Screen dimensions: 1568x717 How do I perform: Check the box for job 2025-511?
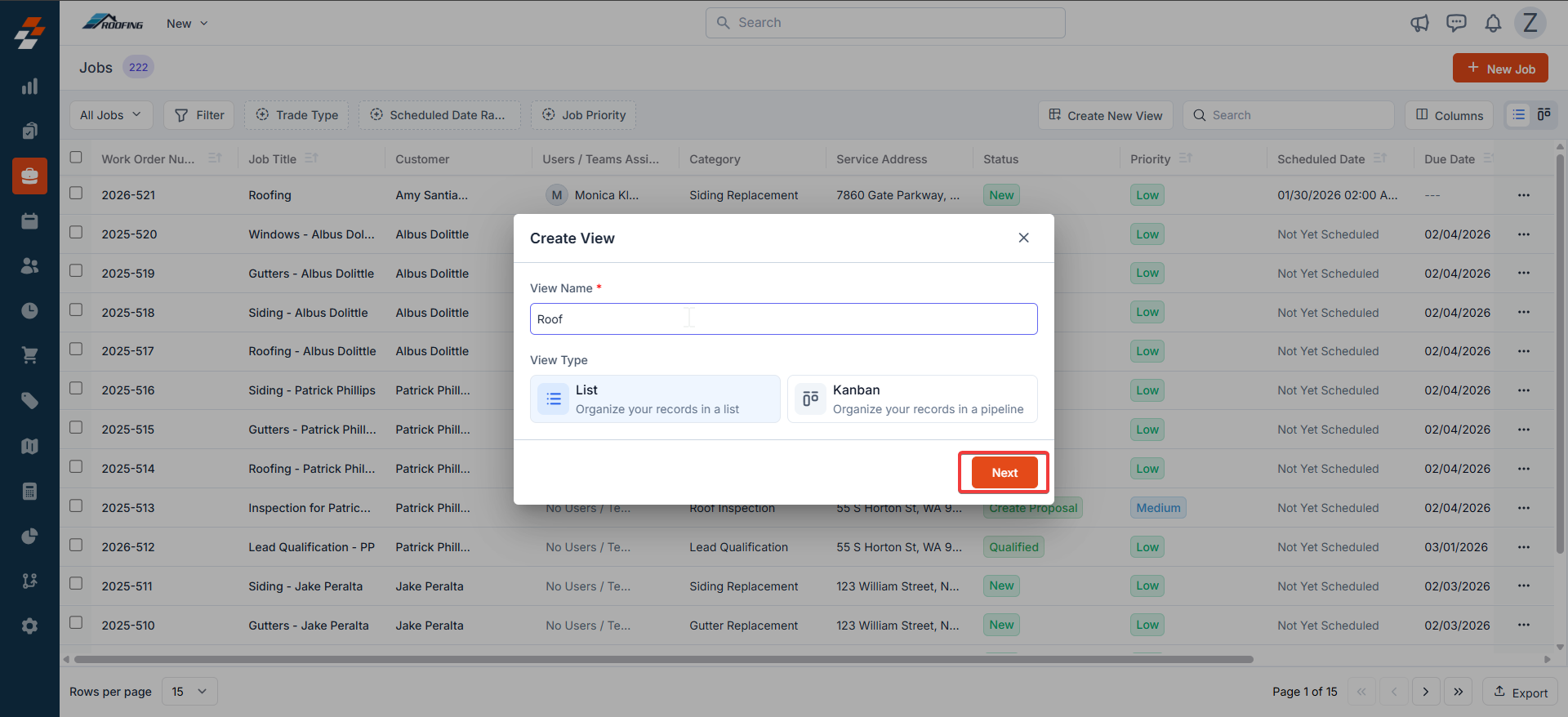pyautogui.click(x=76, y=584)
